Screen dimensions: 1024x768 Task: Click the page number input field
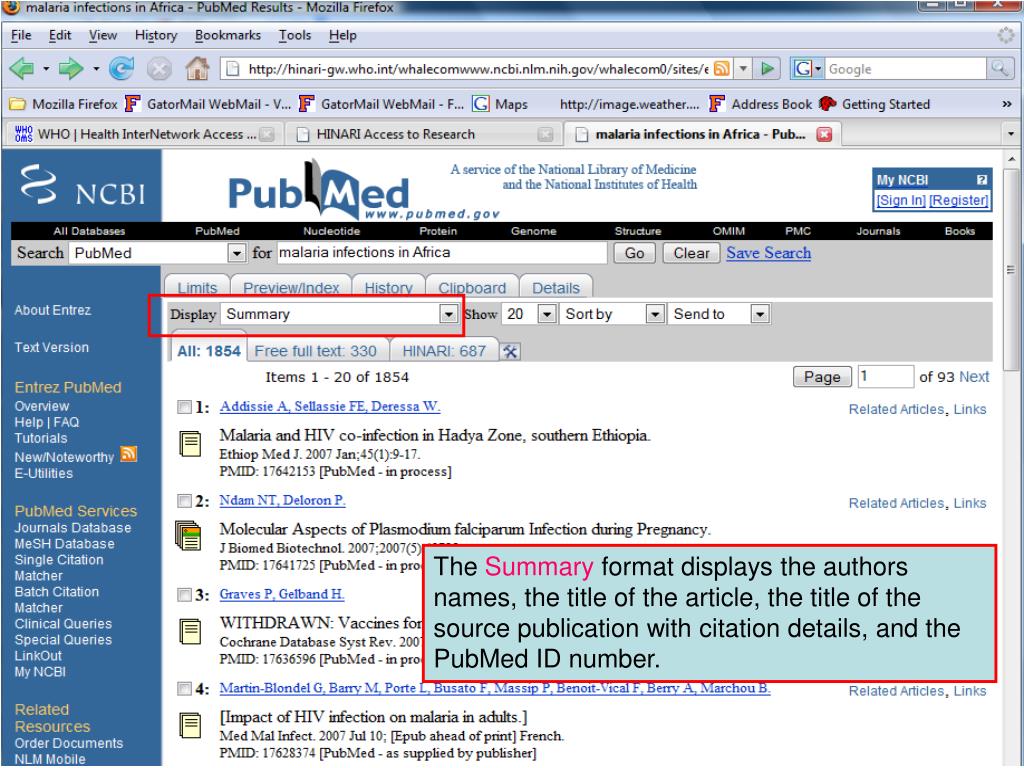(885, 377)
